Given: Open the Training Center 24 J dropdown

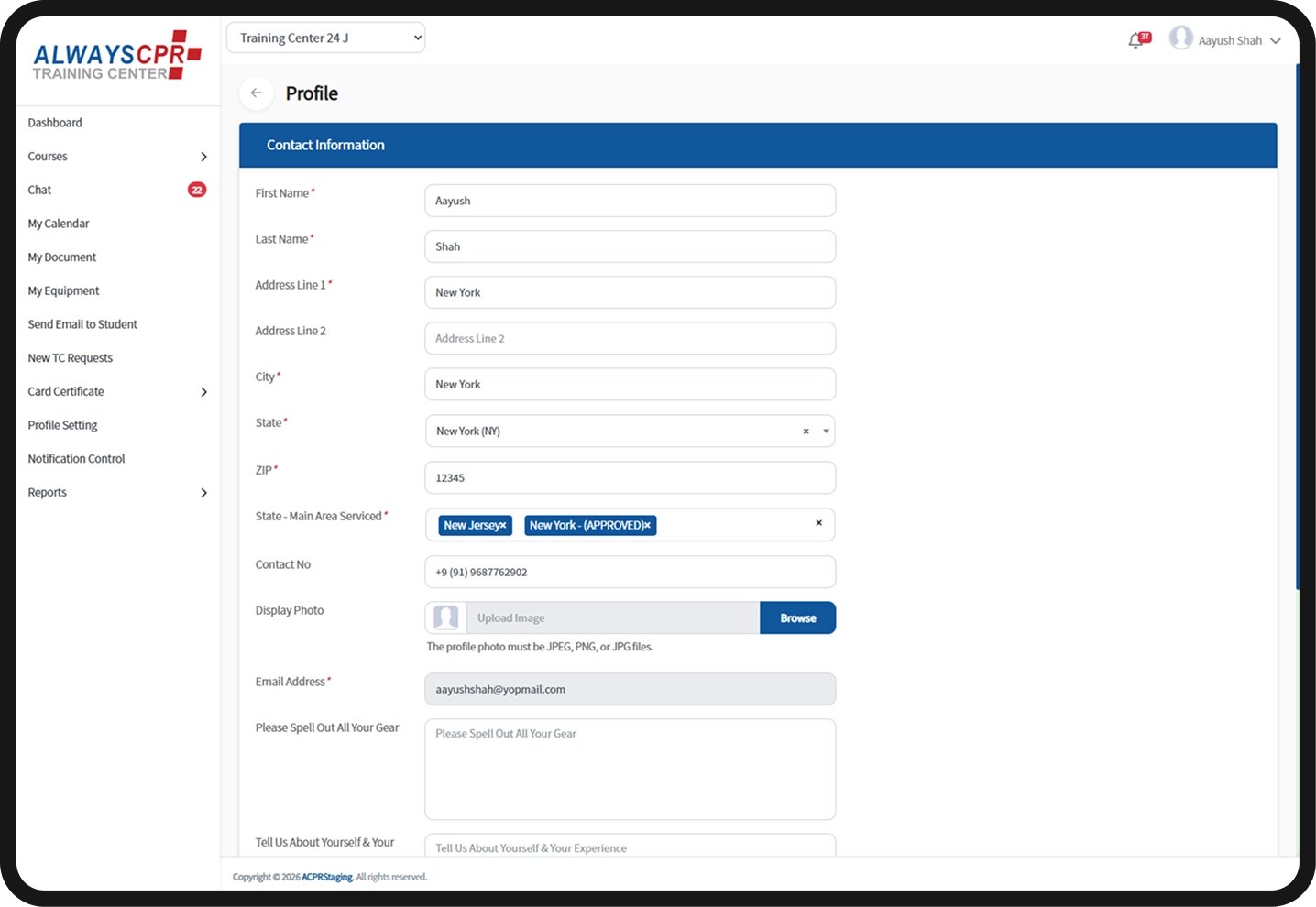Looking at the screenshot, I should pos(325,38).
